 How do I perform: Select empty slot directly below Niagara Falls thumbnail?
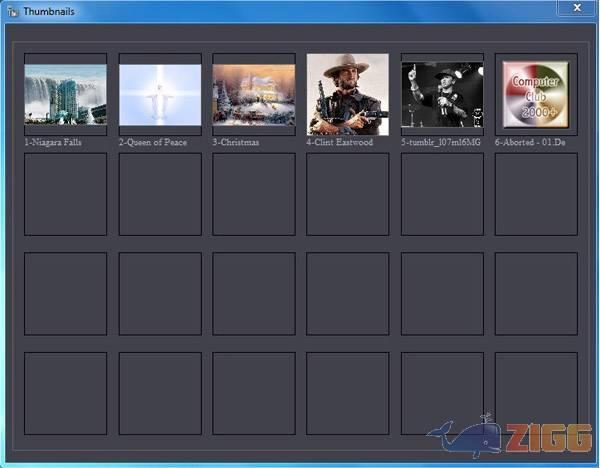click(65, 194)
